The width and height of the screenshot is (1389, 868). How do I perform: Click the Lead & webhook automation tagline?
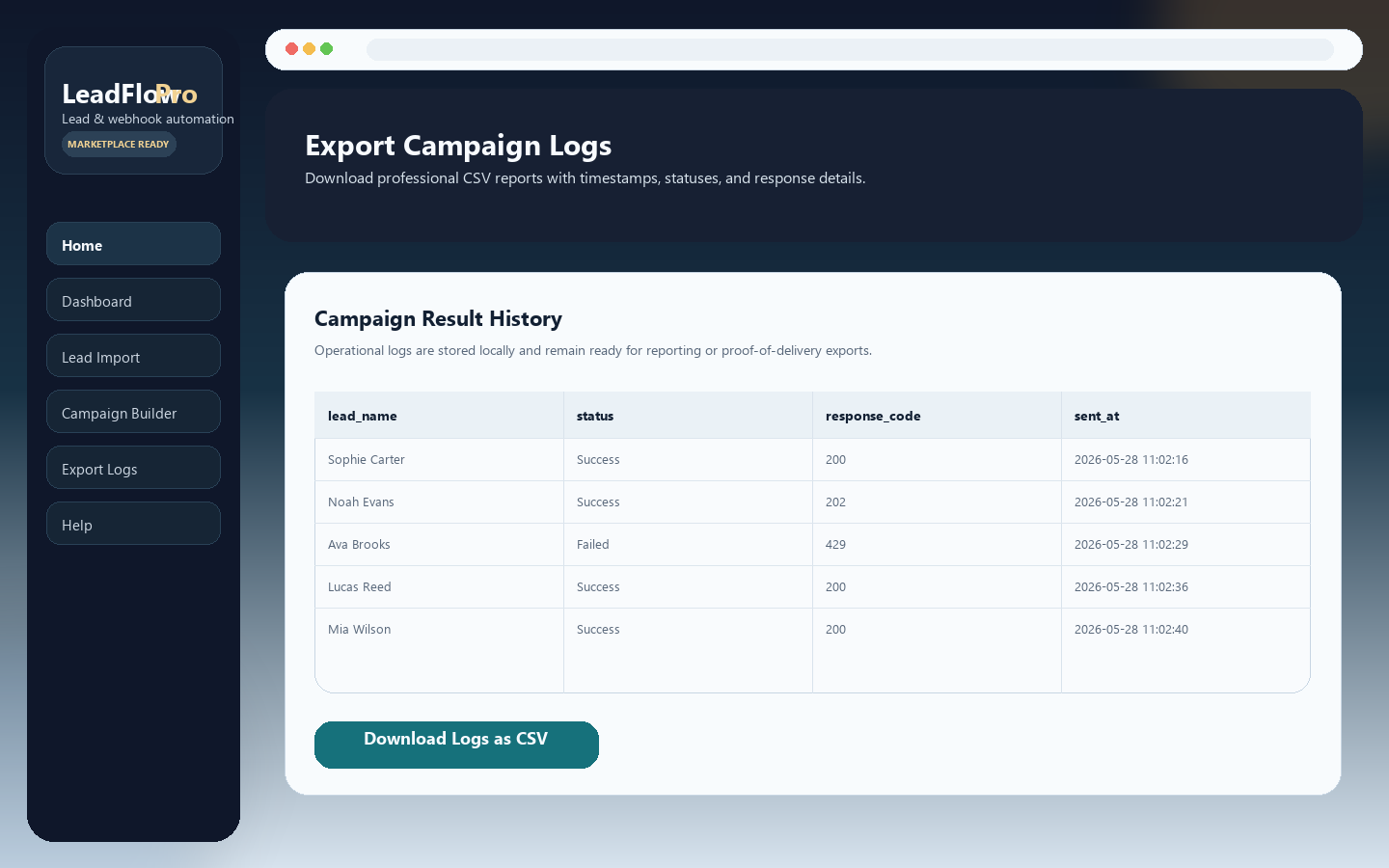click(148, 120)
